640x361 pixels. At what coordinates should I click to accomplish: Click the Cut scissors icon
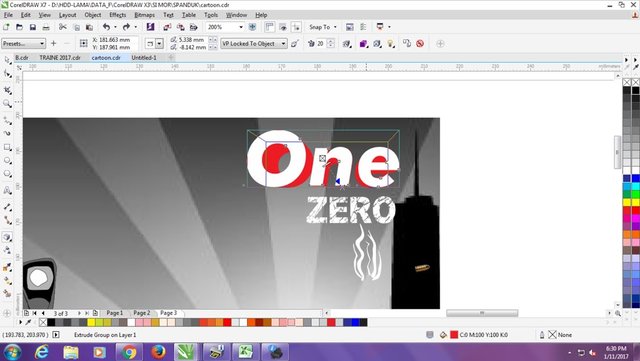pos(62,27)
